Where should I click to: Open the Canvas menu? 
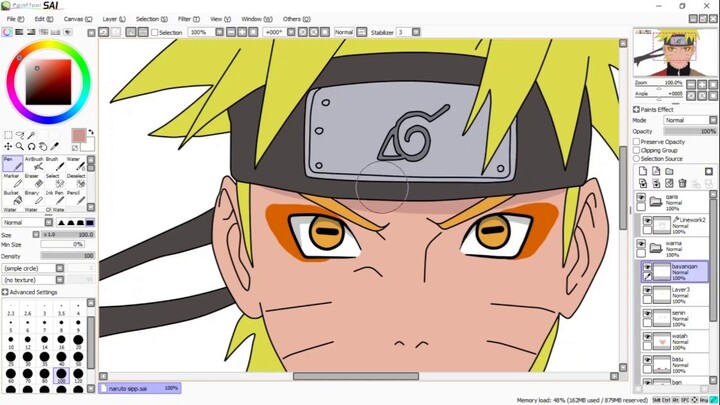pos(78,19)
